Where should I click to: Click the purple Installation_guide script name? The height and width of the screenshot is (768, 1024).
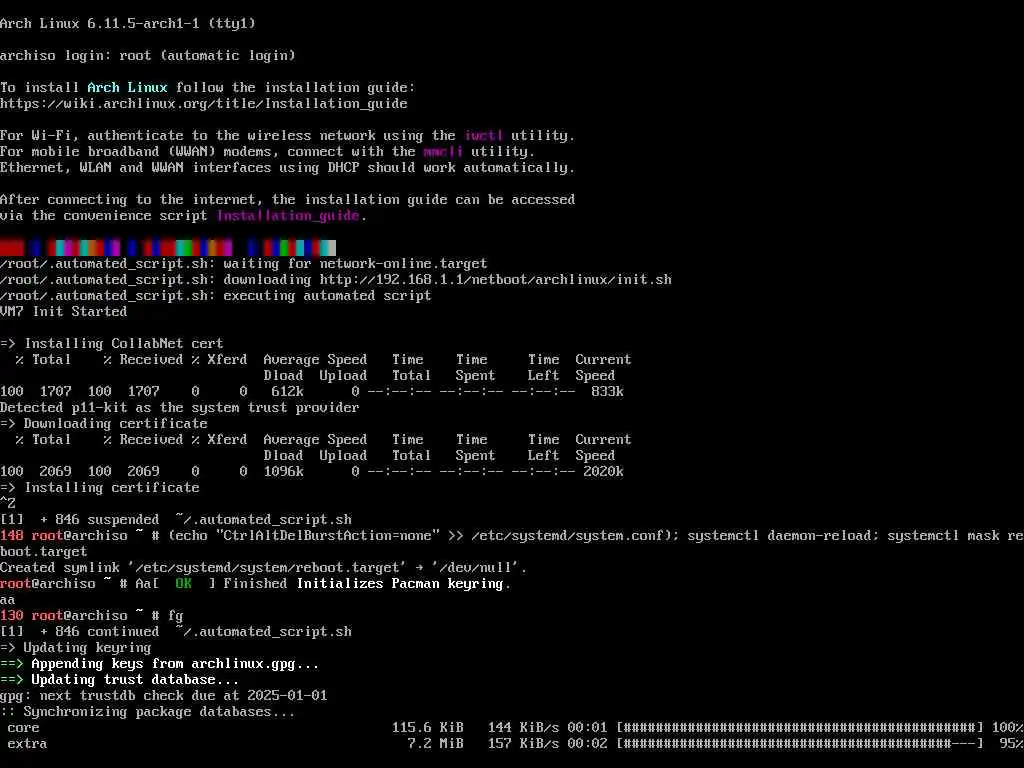pyautogui.click(x=288, y=216)
